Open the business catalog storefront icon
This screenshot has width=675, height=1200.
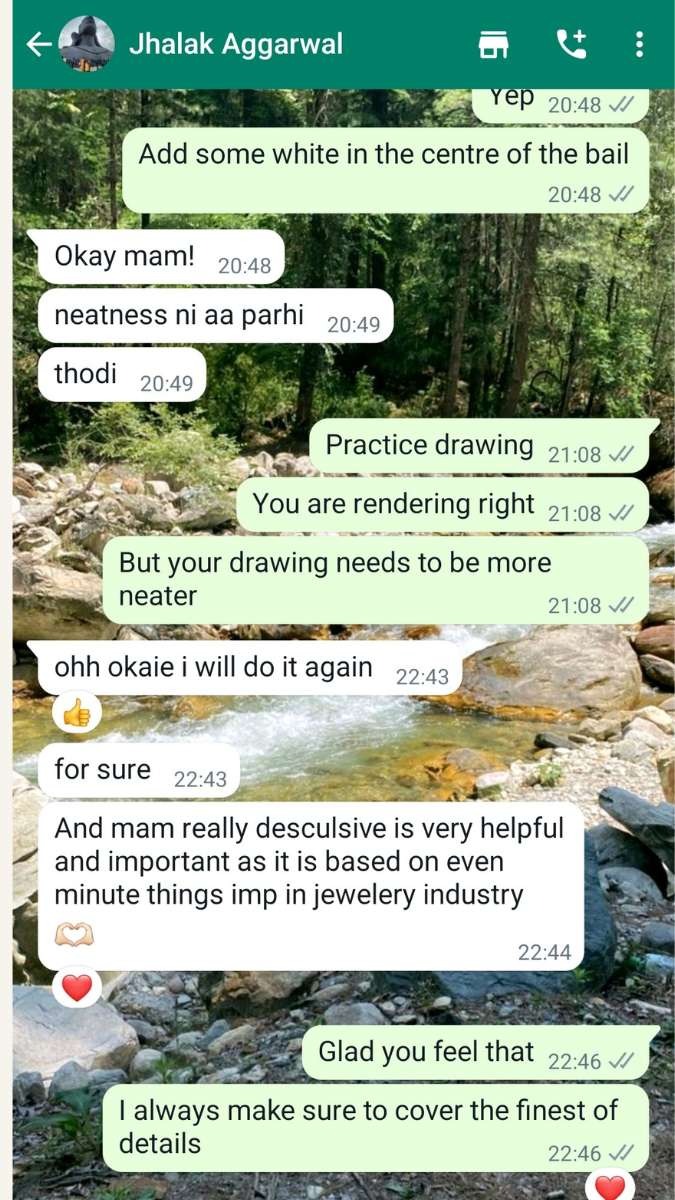click(x=493, y=45)
